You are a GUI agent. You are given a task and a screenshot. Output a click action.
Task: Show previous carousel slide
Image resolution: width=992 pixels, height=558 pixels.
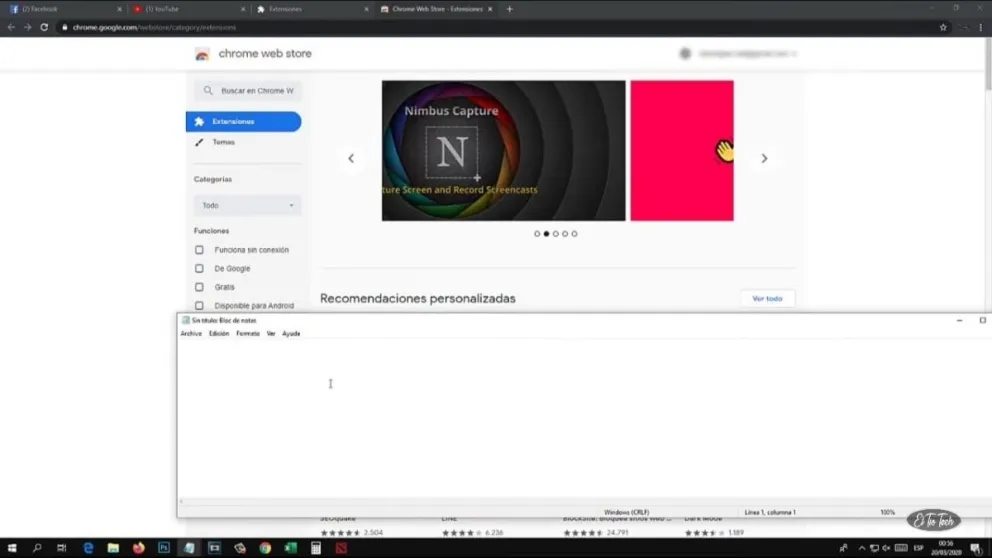click(351, 158)
